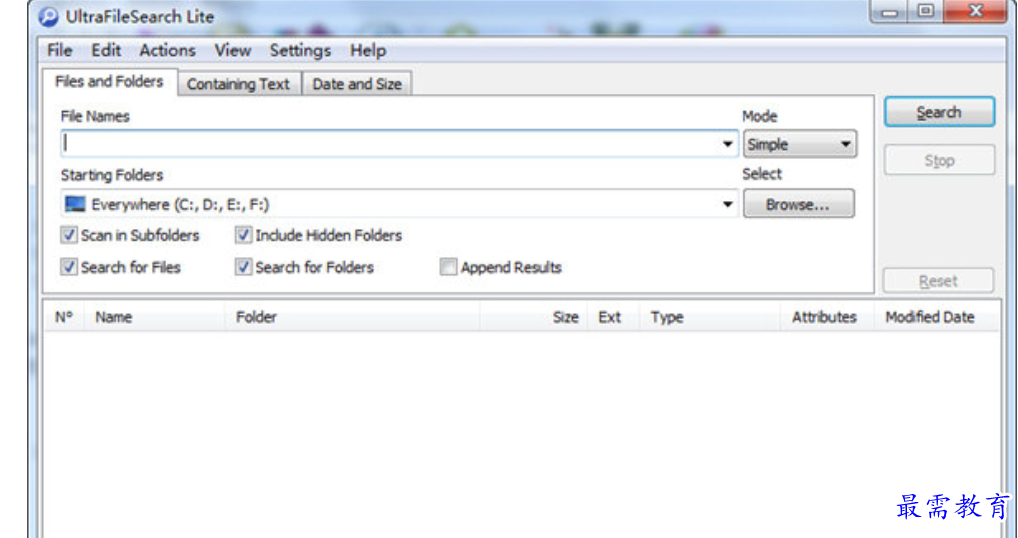Sort results by the N° column header
1018x538 pixels.
tap(64, 317)
